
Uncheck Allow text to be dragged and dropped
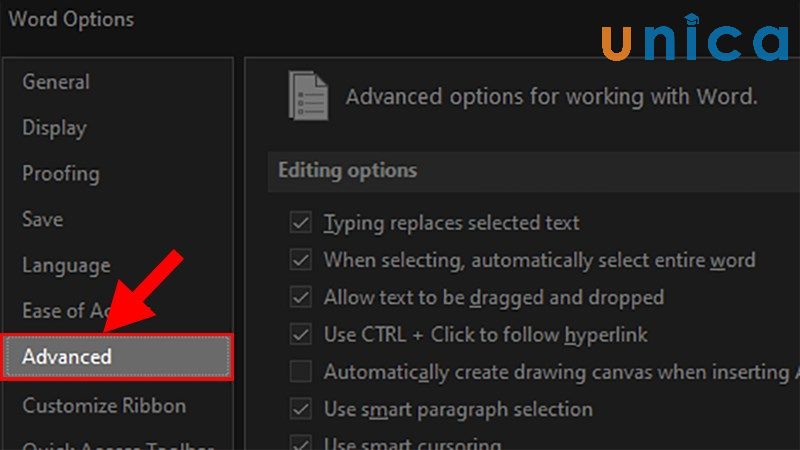pos(300,297)
